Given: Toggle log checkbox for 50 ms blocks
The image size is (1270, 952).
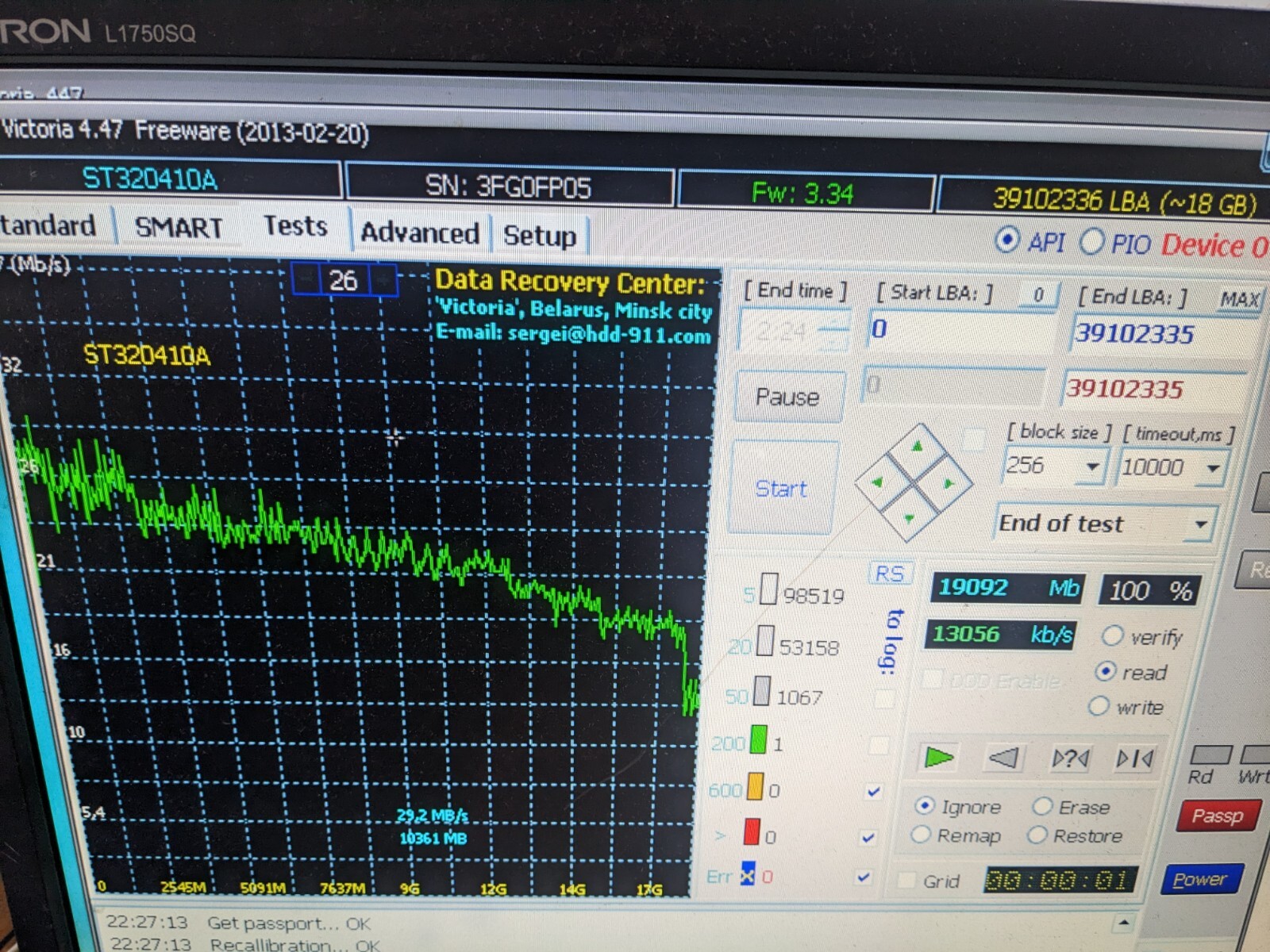Looking at the screenshot, I should [x=883, y=698].
